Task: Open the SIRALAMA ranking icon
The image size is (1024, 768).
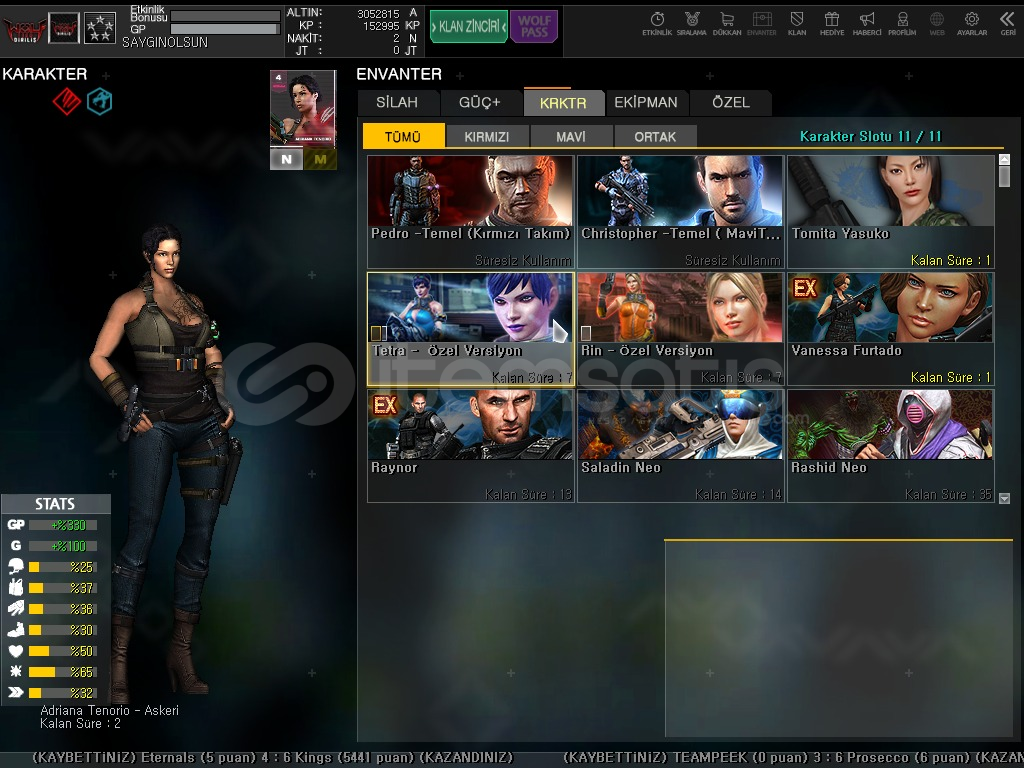Action: point(692,24)
